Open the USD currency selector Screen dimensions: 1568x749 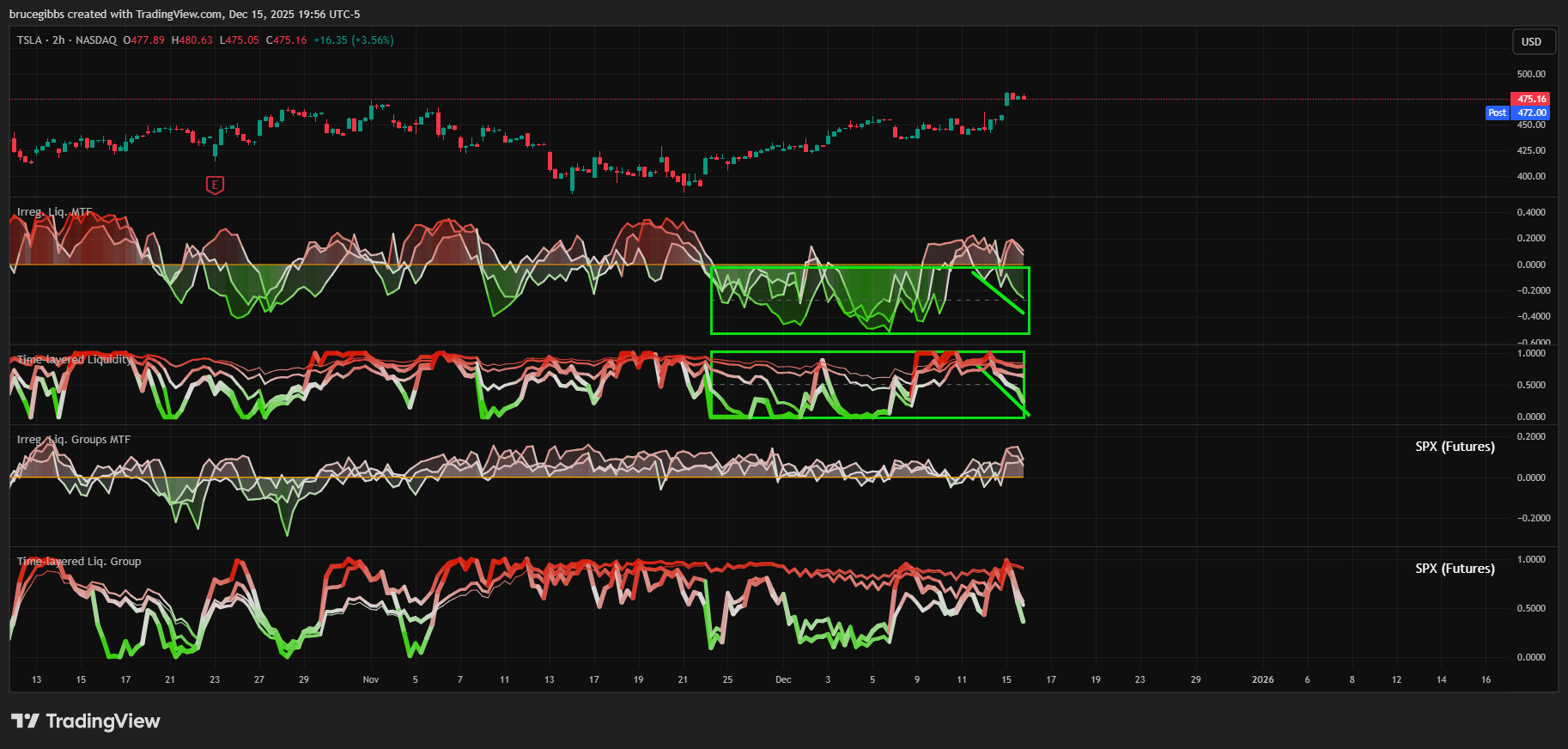(1531, 42)
